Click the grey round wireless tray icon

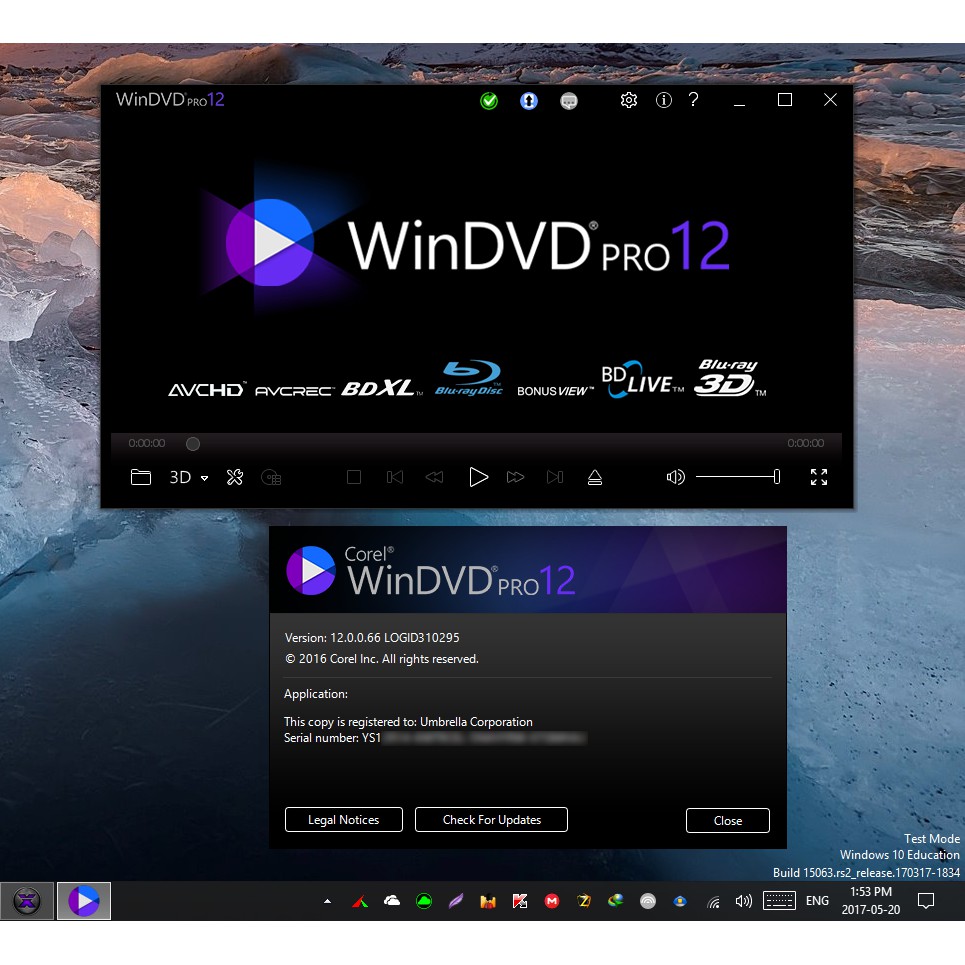pyautogui.click(x=648, y=902)
